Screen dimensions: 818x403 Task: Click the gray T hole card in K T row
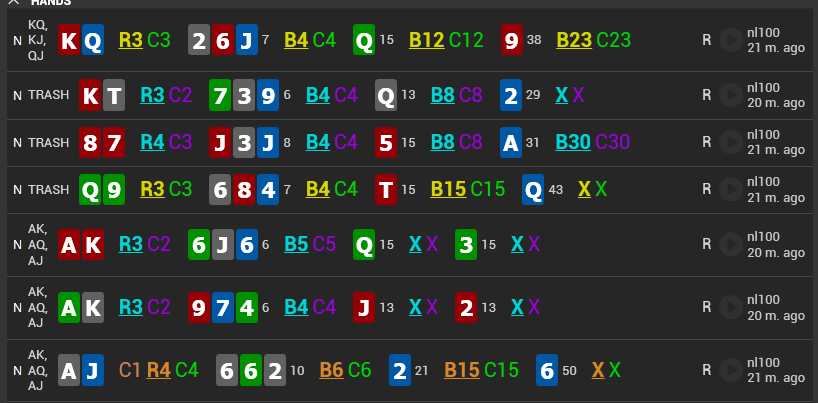coord(114,94)
